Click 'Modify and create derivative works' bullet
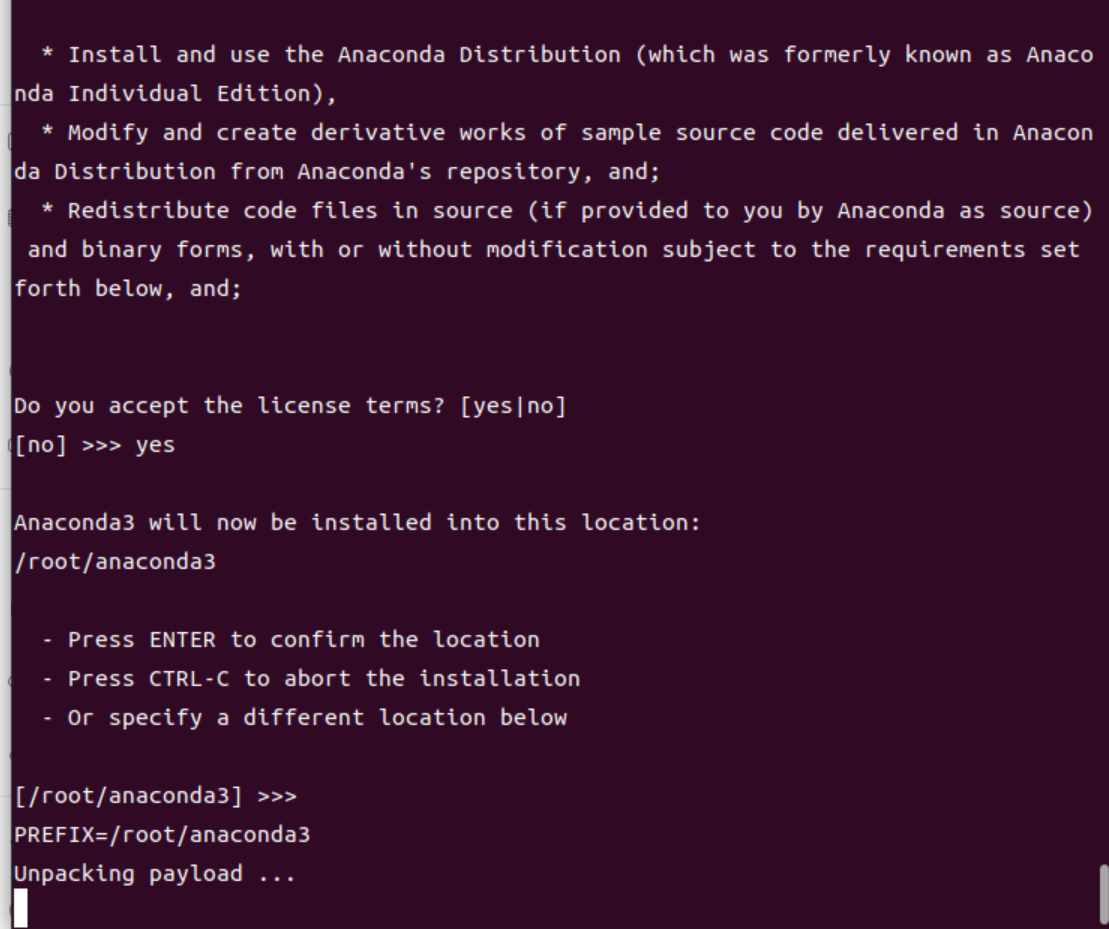1109x929 pixels. [x=567, y=133]
